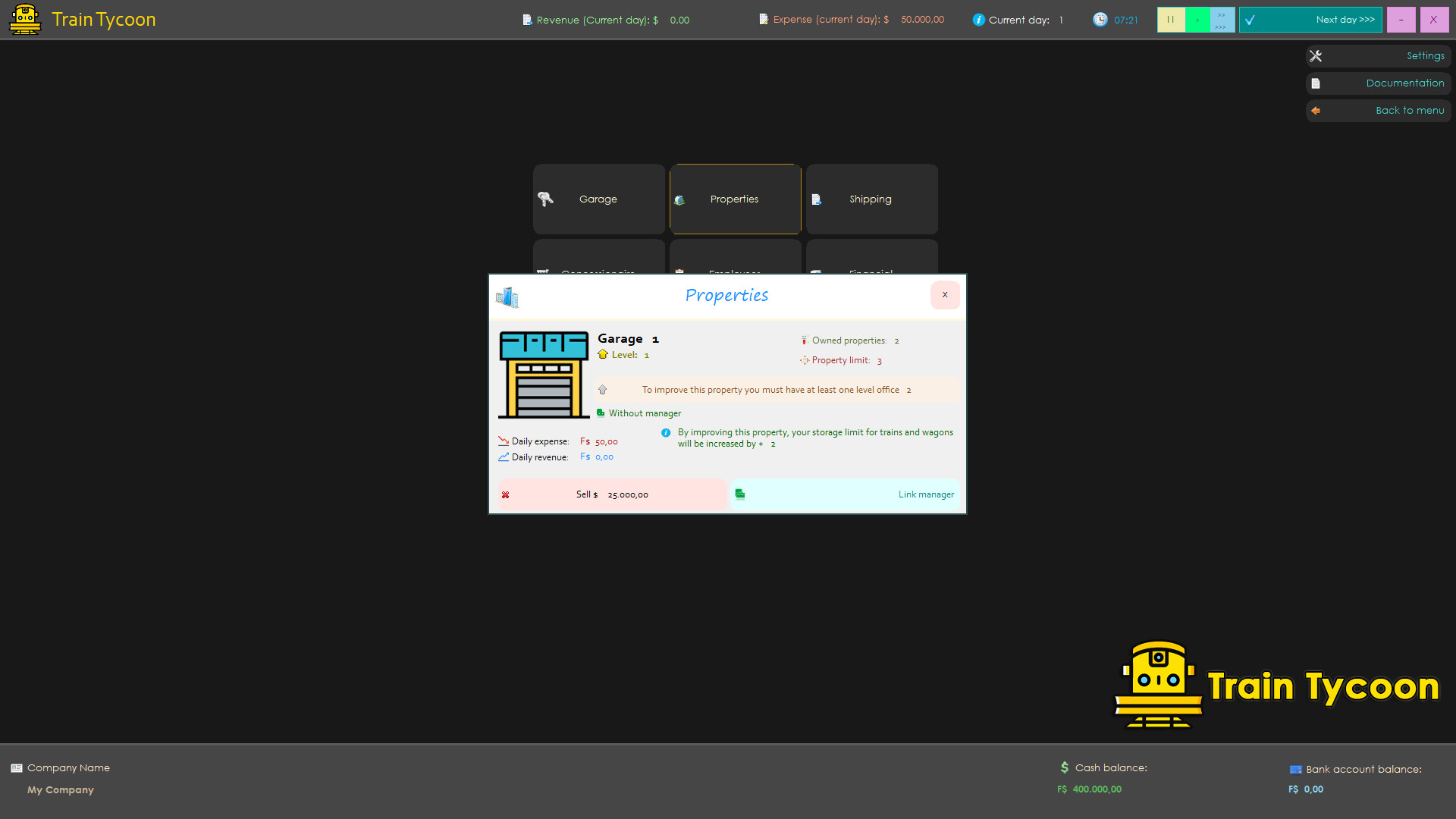This screenshot has width=1456, height=819.
Task: Click the info icon beside Current day
Action: coord(977,20)
